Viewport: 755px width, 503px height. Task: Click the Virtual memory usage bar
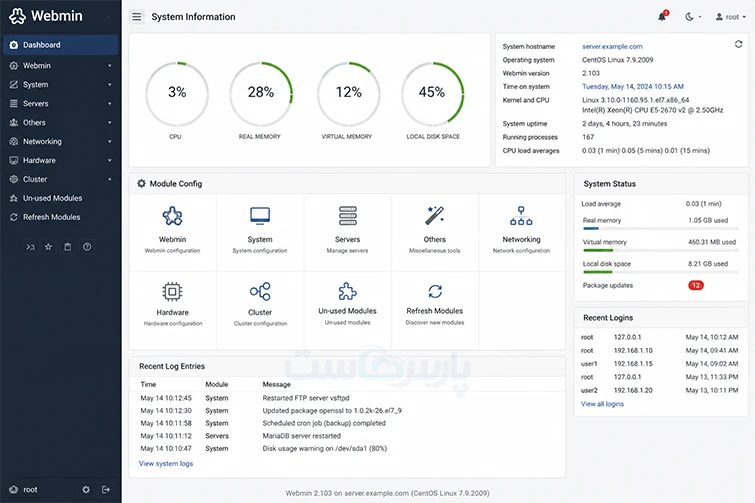661,250
